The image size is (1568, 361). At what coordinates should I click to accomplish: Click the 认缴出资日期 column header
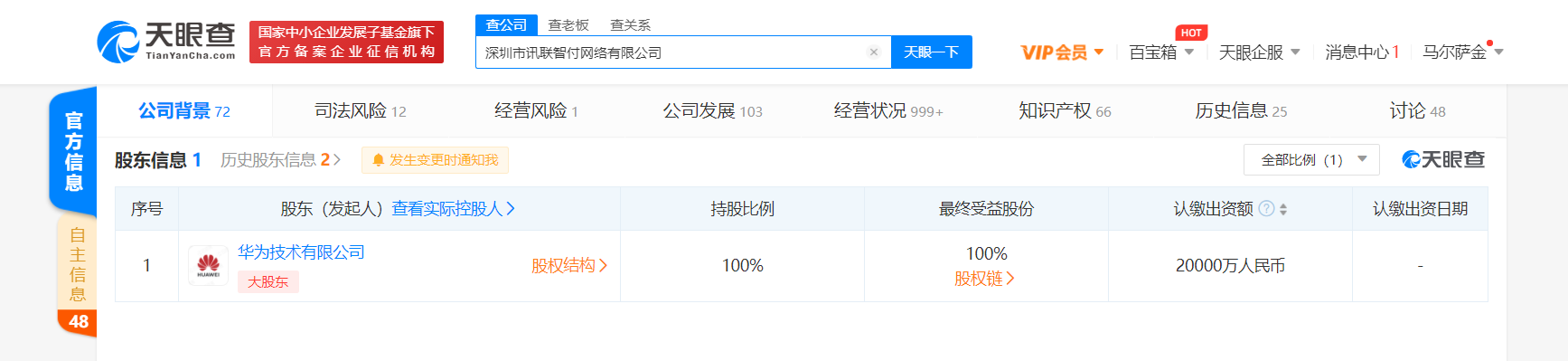tap(1420, 209)
